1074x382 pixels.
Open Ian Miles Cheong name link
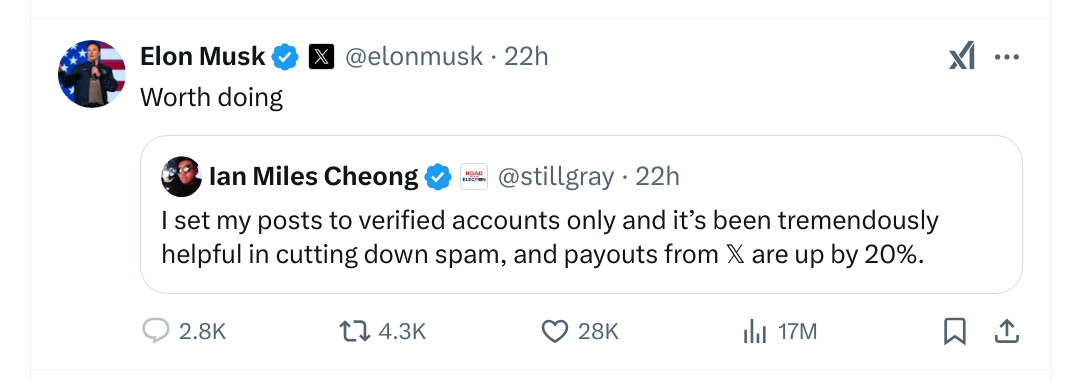click(314, 177)
